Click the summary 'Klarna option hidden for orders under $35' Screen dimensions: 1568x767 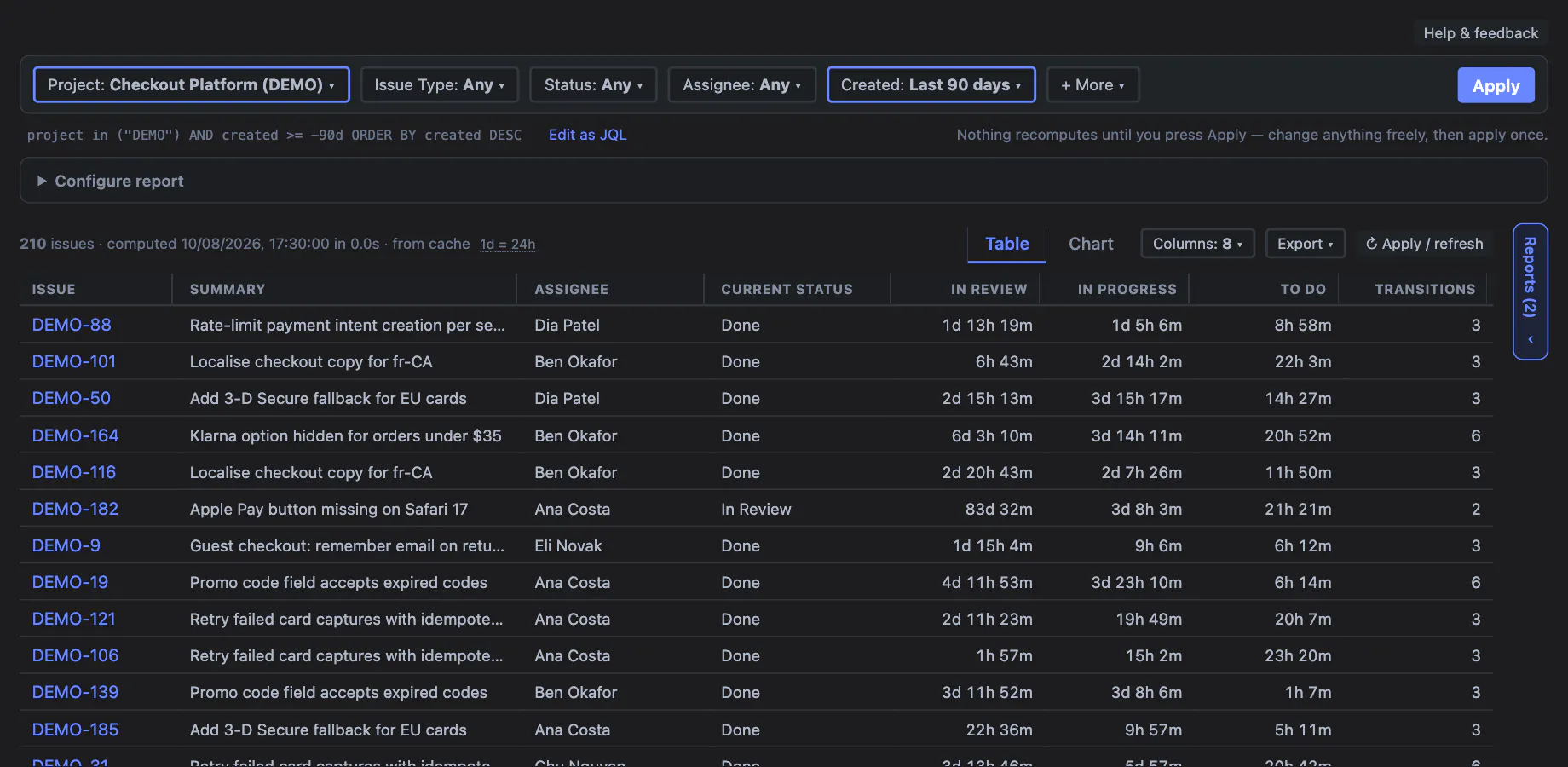(x=345, y=435)
